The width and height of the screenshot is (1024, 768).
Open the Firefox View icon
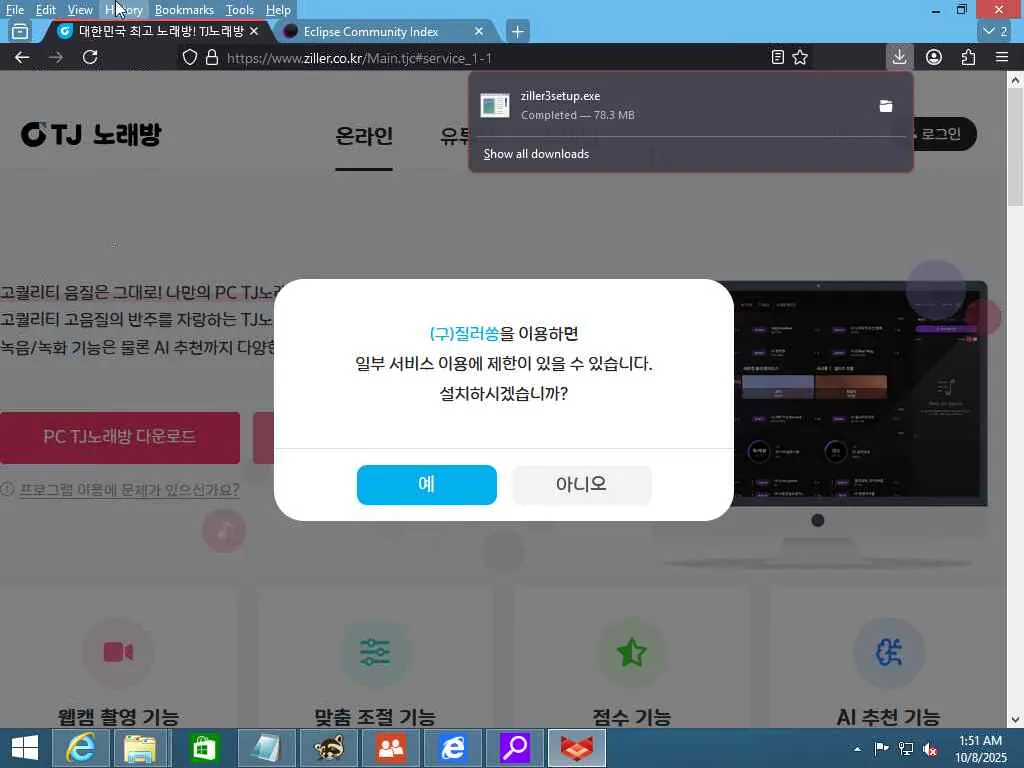point(20,31)
